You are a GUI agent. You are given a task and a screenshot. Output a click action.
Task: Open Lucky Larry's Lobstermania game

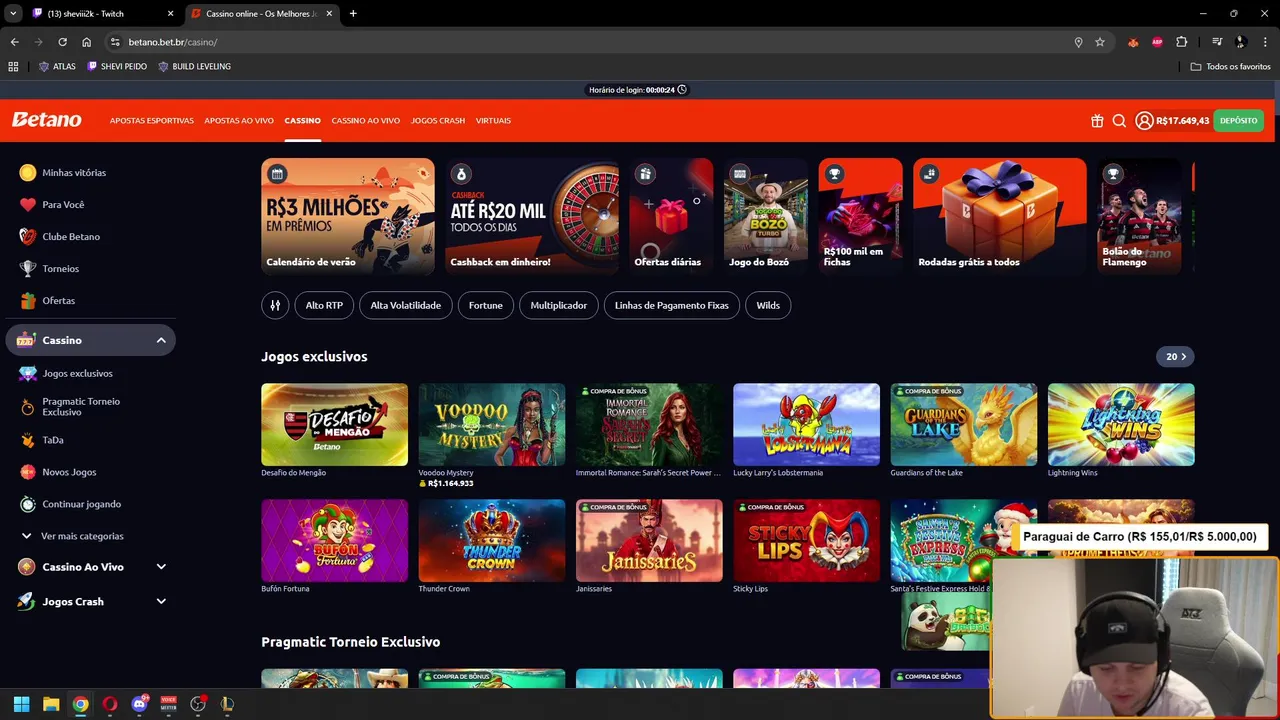click(x=806, y=425)
